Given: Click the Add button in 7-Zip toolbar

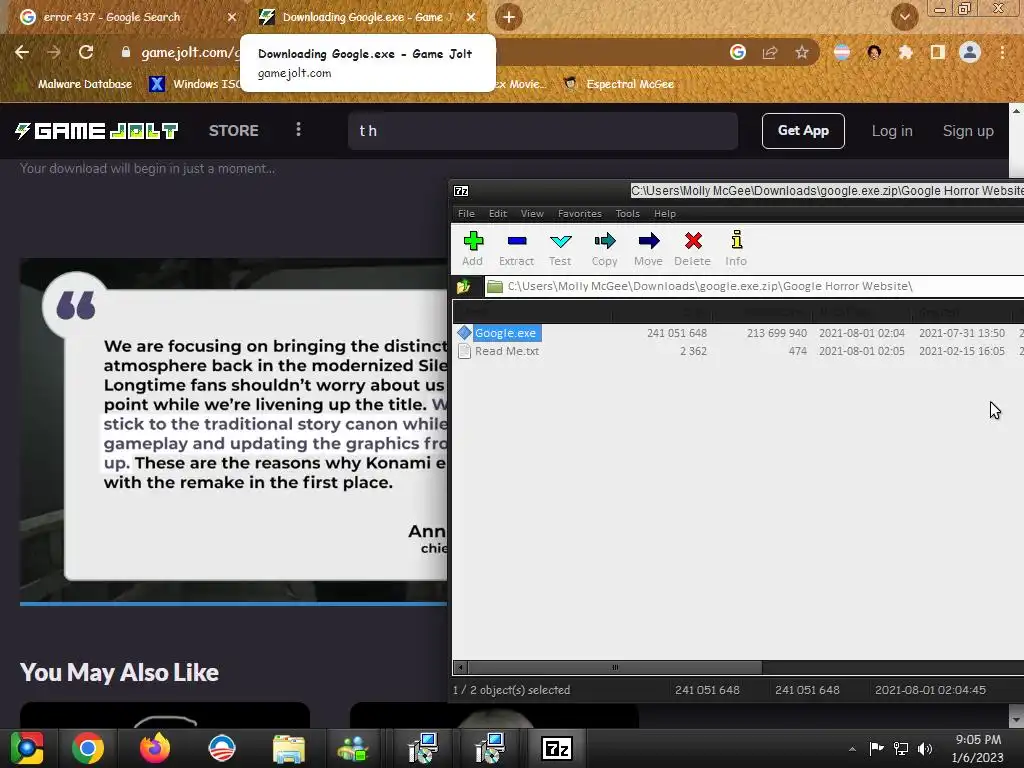Looking at the screenshot, I should (473, 248).
